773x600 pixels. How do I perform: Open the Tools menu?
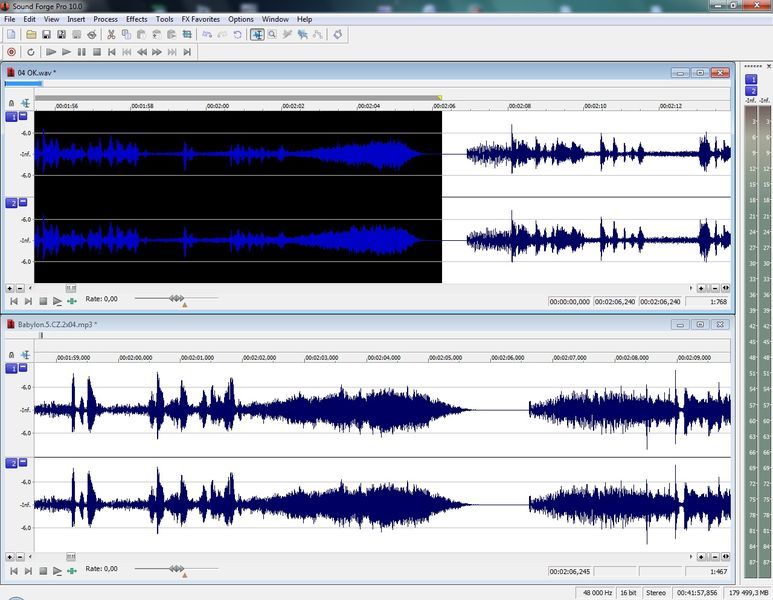point(165,19)
